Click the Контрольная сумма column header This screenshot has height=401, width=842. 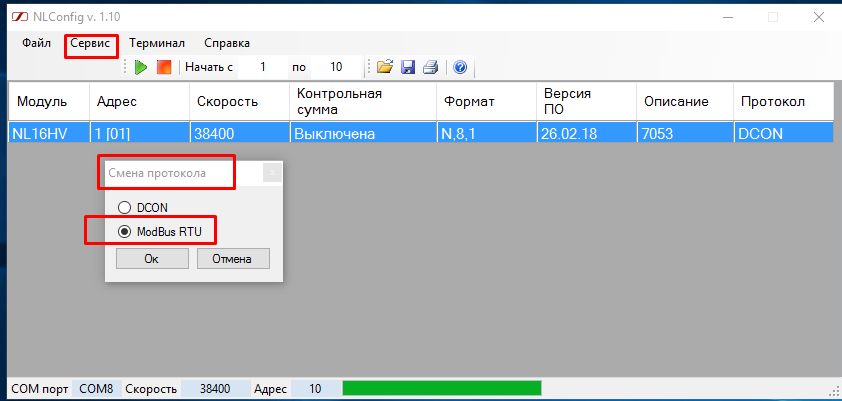pyautogui.click(x=363, y=101)
